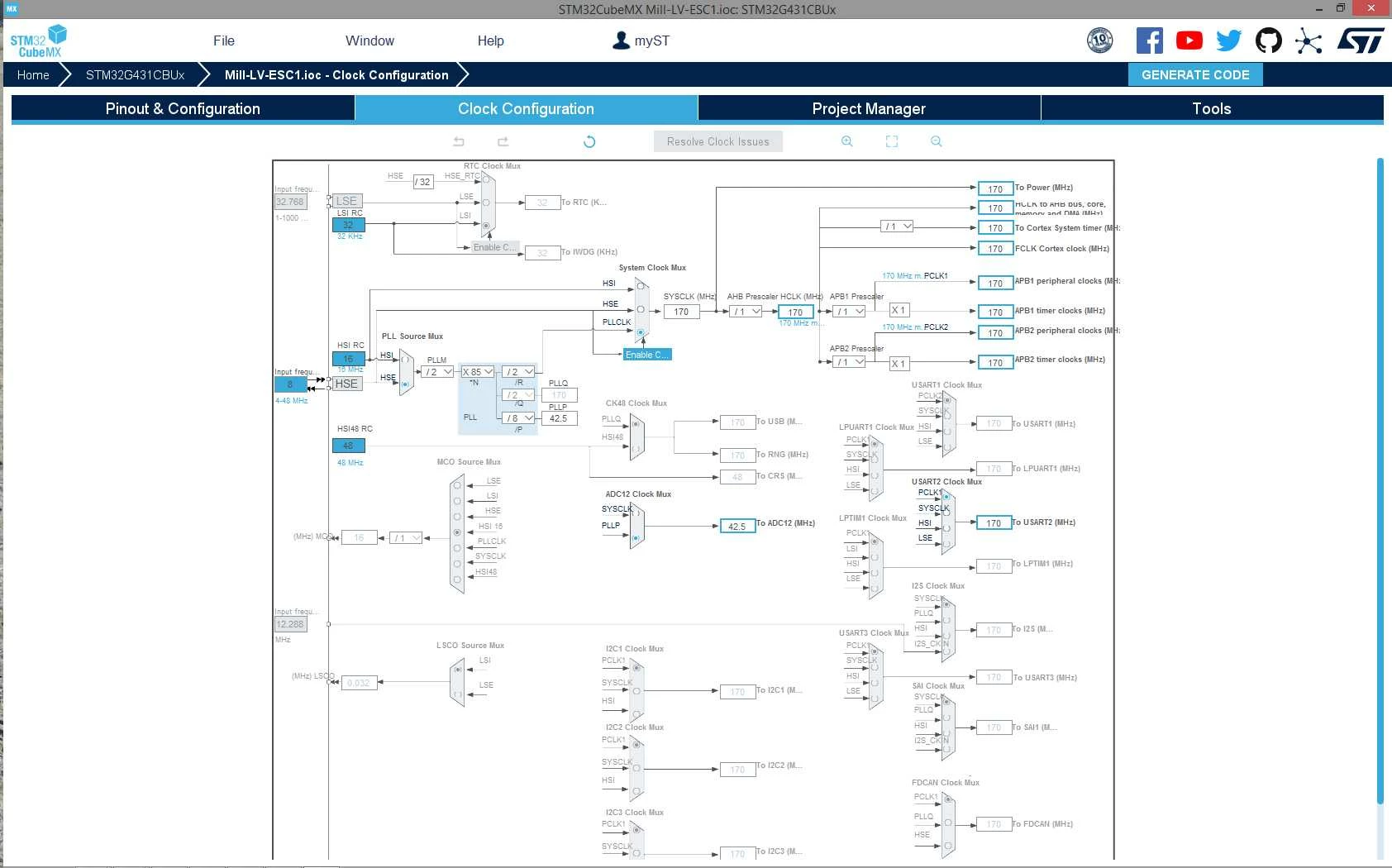Open the PLL multiplier X 85 dropdown

click(x=478, y=372)
